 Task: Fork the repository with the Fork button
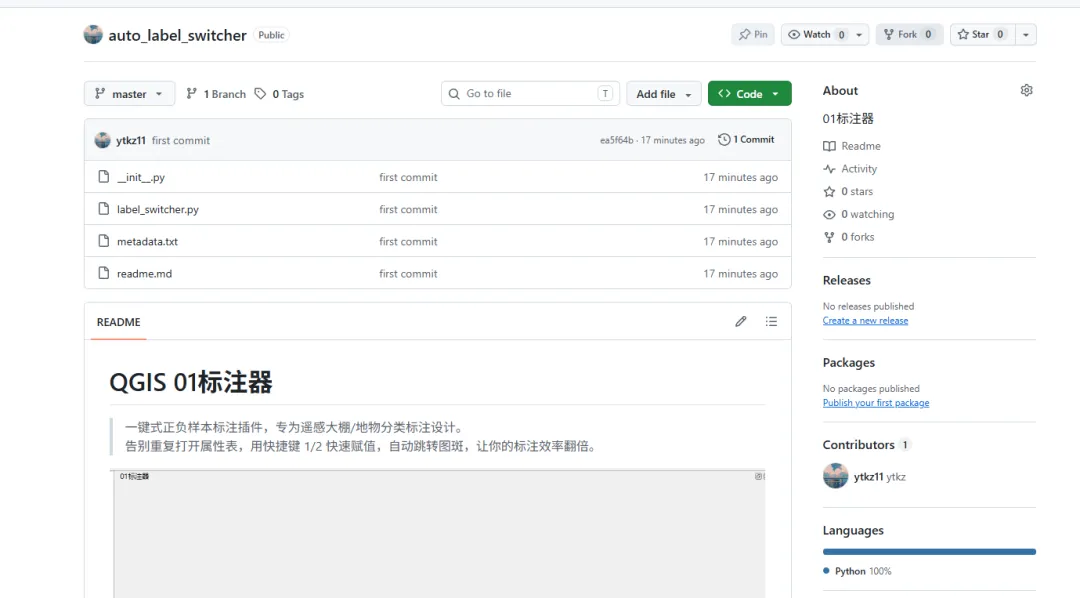[x=908, y=34]
